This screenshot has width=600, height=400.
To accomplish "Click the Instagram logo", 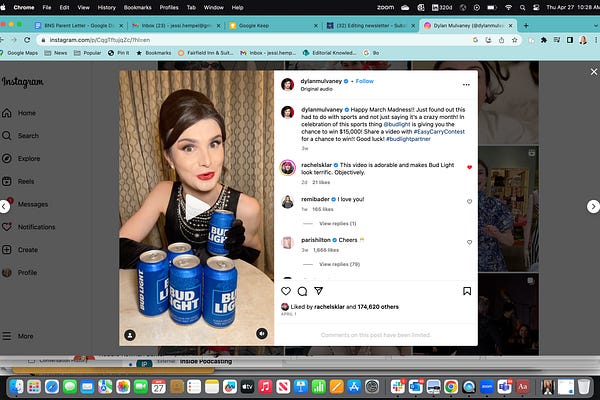I will [x=22, y=82].
